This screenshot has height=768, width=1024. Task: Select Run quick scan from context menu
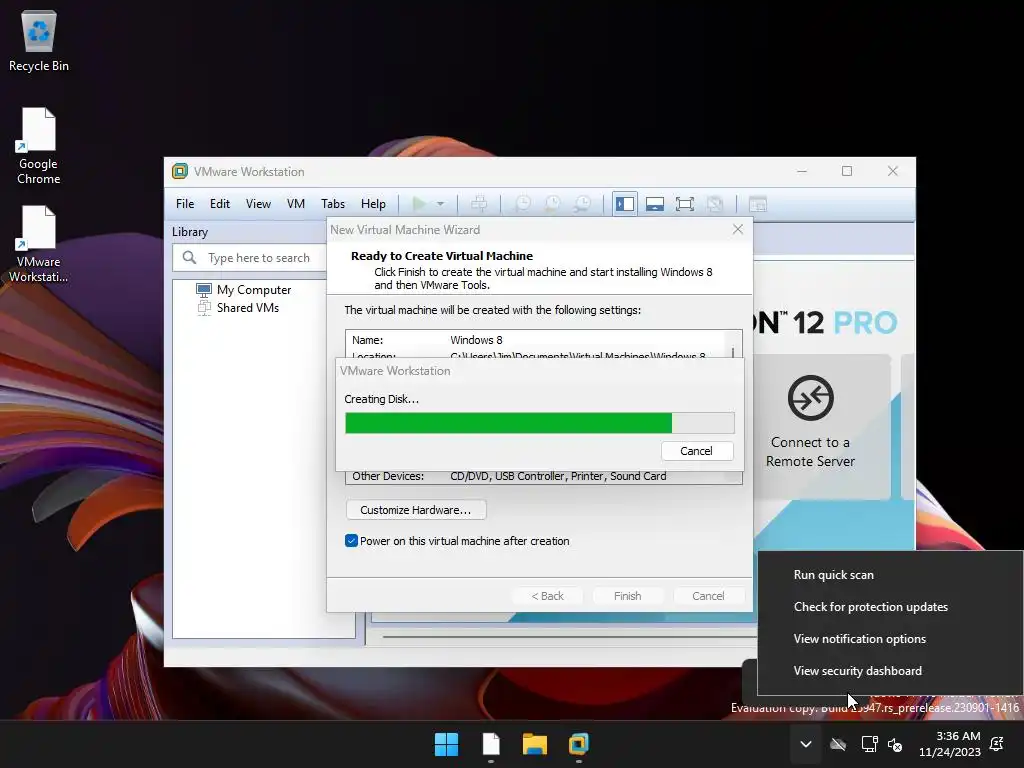click(833, 575)
